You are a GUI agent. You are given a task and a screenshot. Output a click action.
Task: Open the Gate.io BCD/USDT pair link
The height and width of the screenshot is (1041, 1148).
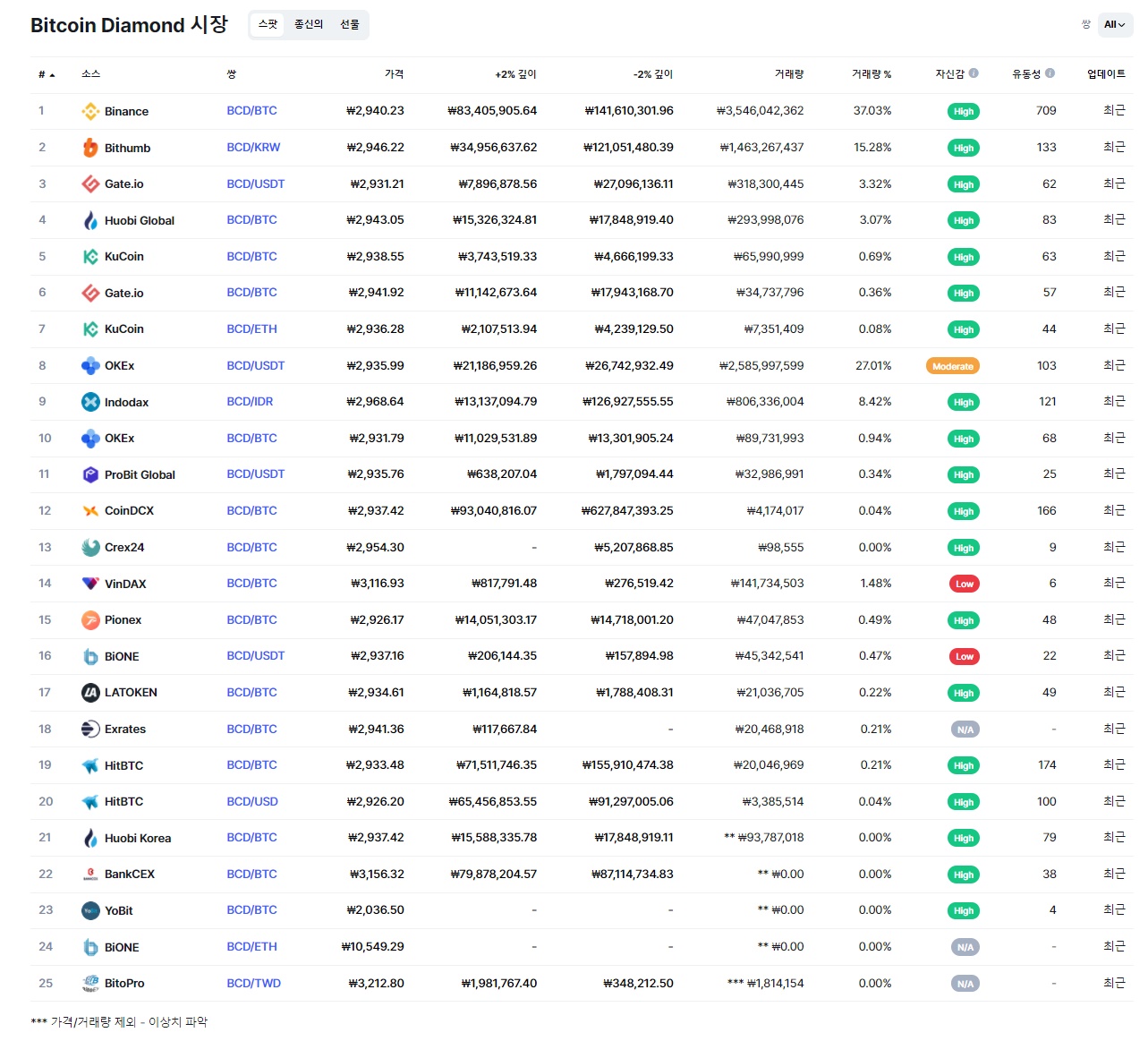(255, 183)
